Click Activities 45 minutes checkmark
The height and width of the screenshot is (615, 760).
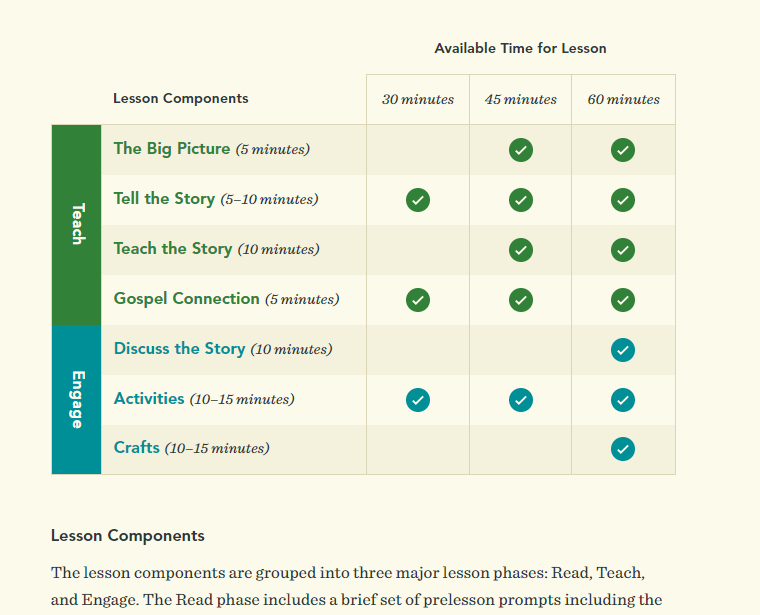[x=521, y=400]
